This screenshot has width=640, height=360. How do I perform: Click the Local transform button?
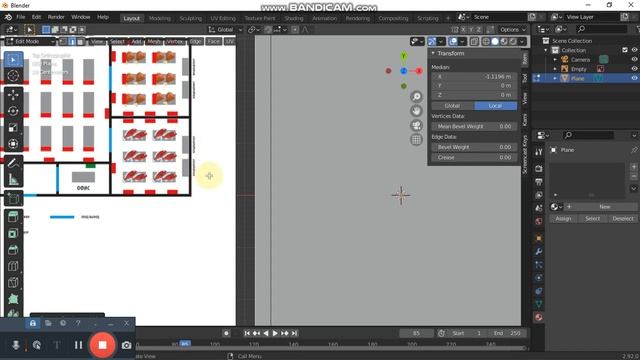pos(496,106)
